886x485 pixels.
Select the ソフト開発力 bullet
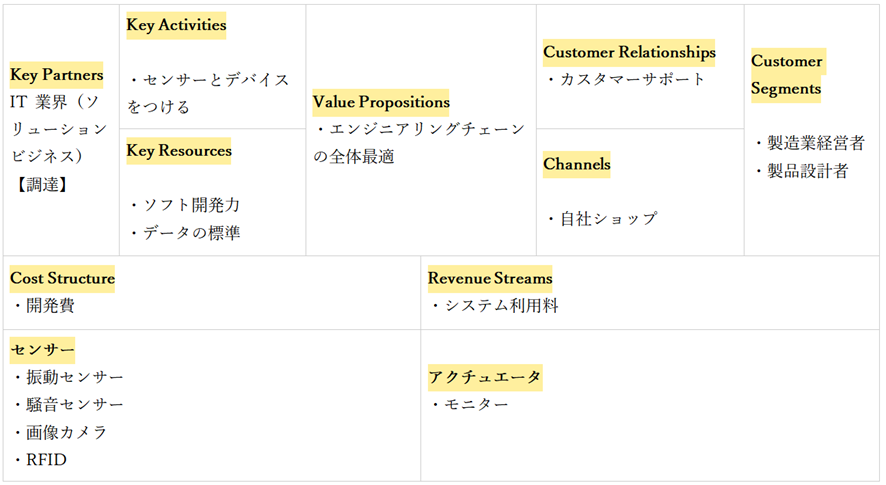tap(191, 205)
